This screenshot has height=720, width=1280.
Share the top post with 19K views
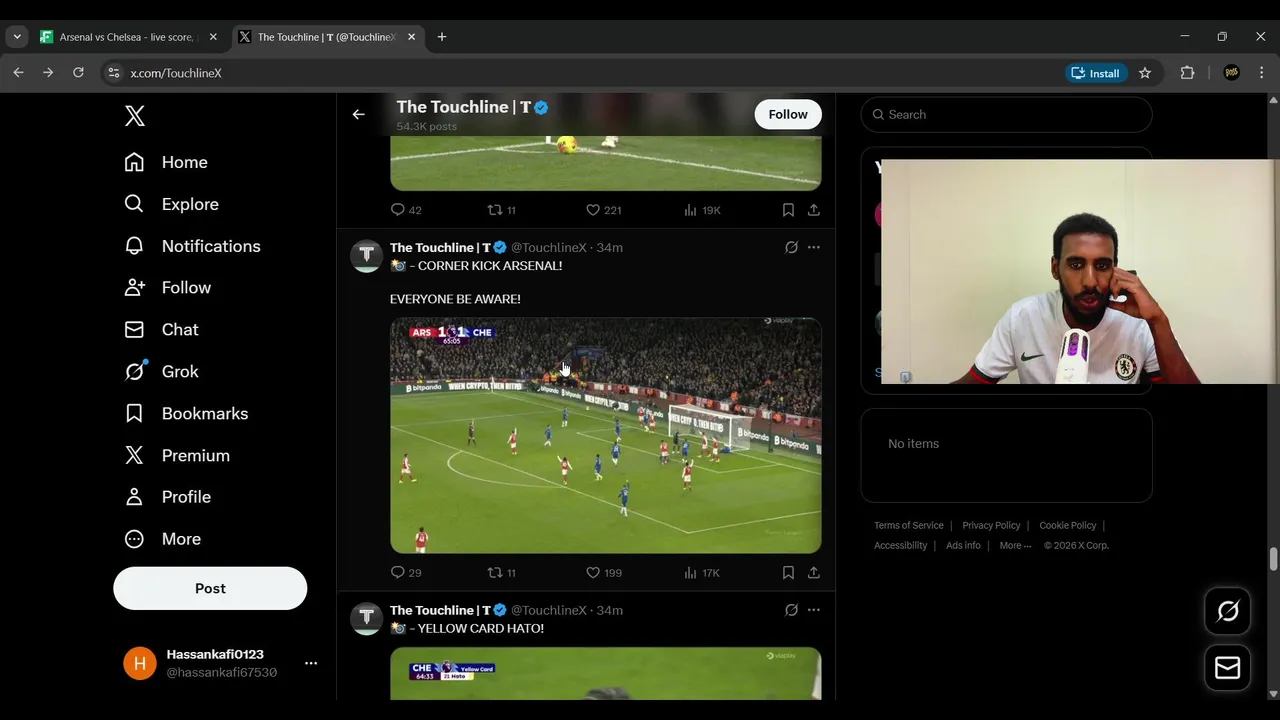tap(814, 210)
